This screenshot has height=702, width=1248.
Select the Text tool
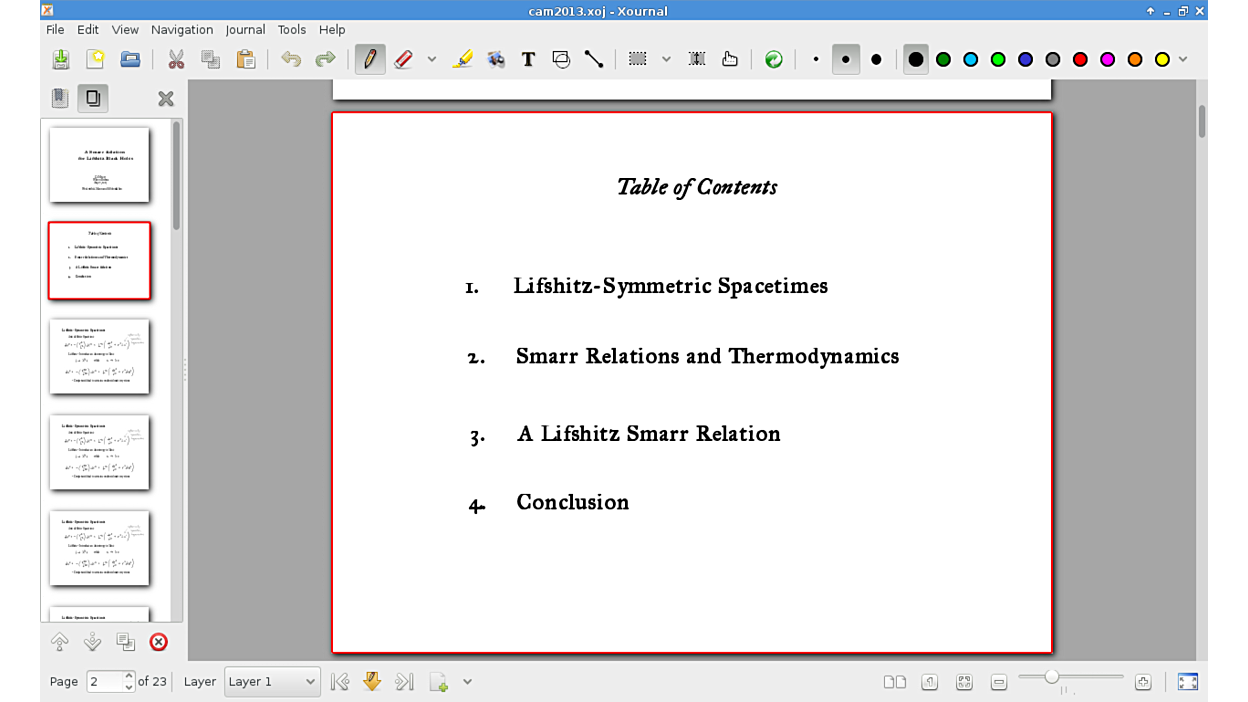tap(528, 60)
